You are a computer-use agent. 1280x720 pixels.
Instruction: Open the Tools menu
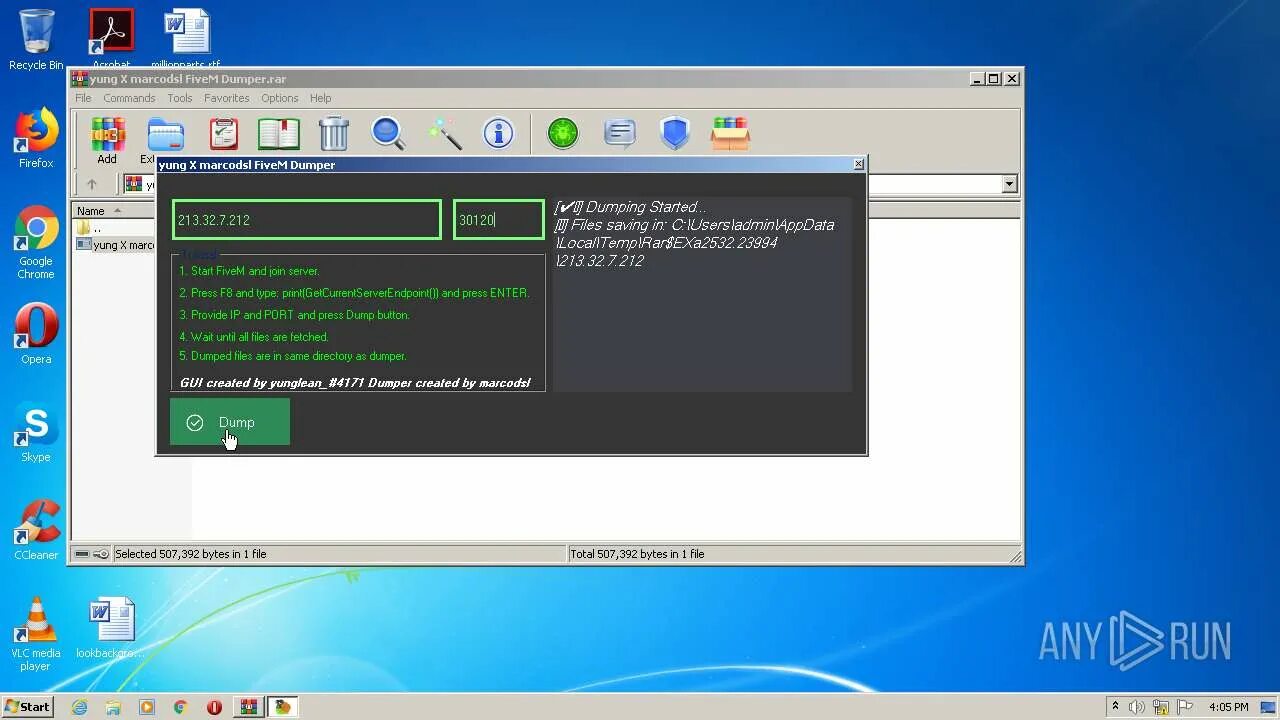click(180, 98)
